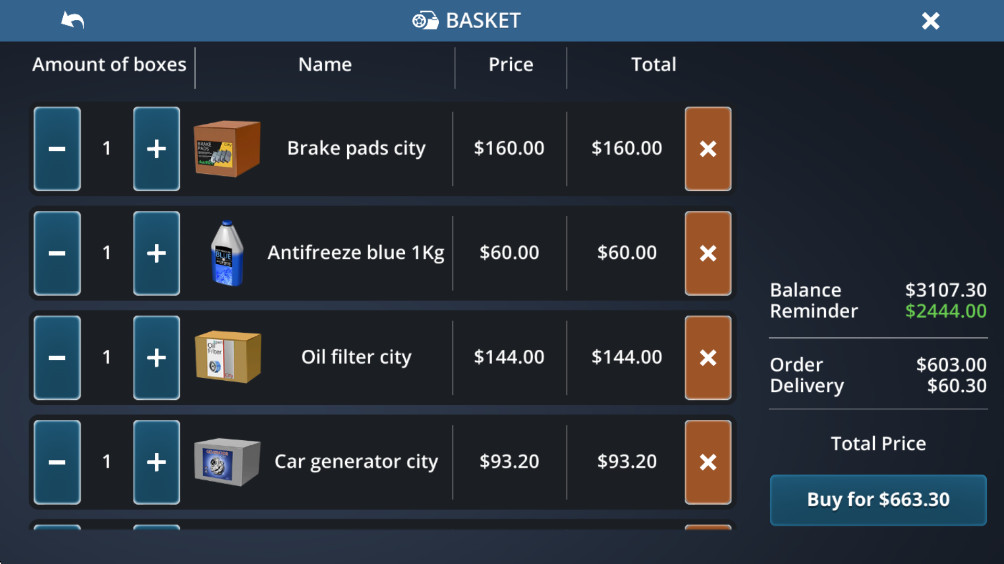The width and height of the screenshot is (1004, 564).
Task: Increase Antifreeze blue 1Kg box amount
Action: tap(156, 253)
